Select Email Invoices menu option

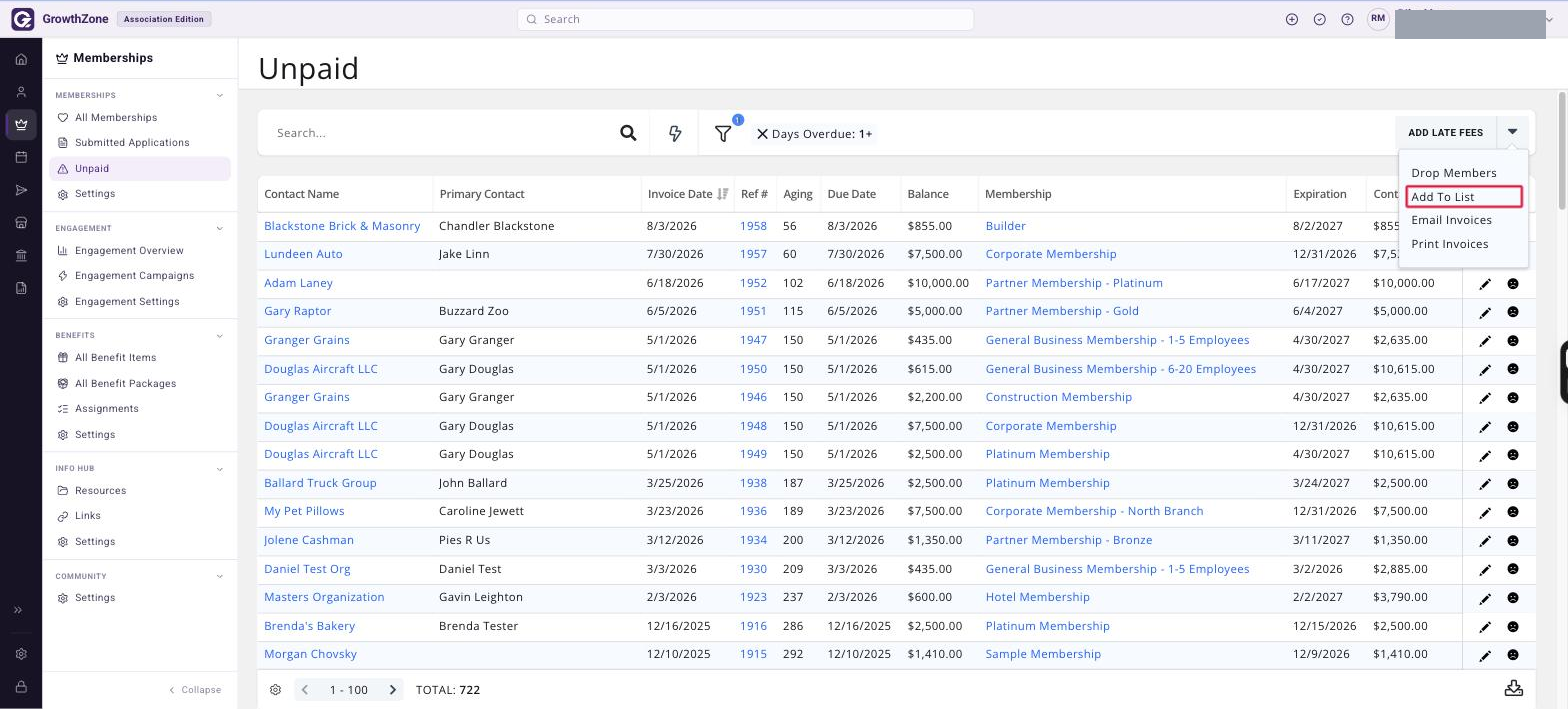coord(1451,220)
